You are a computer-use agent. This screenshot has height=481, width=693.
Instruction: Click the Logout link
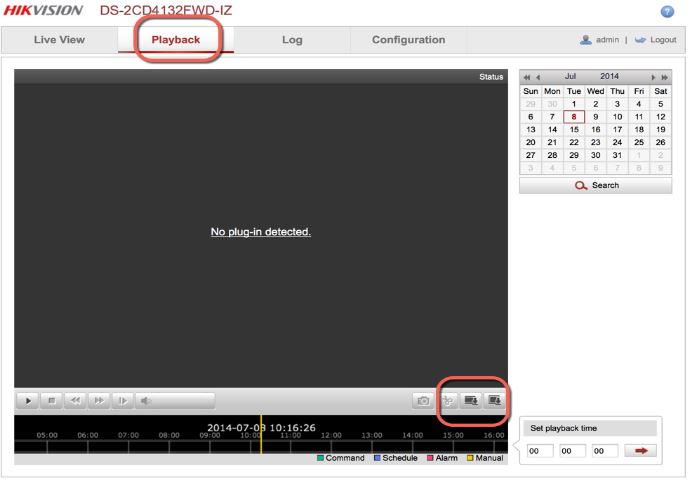pyautogui.click(x=663, y=40)
